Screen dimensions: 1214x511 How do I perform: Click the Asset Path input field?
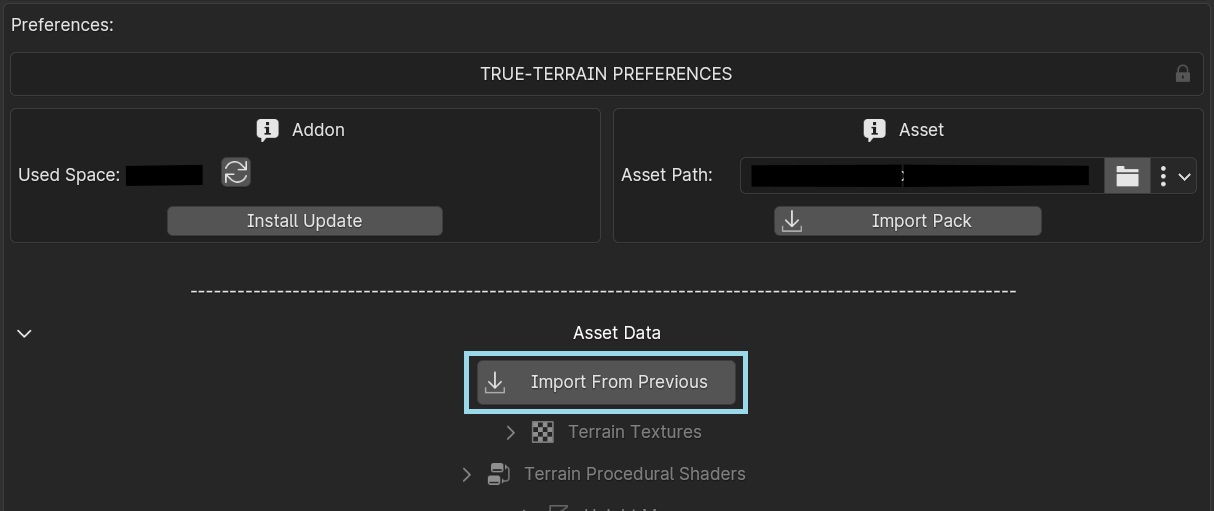pos(921,176)
